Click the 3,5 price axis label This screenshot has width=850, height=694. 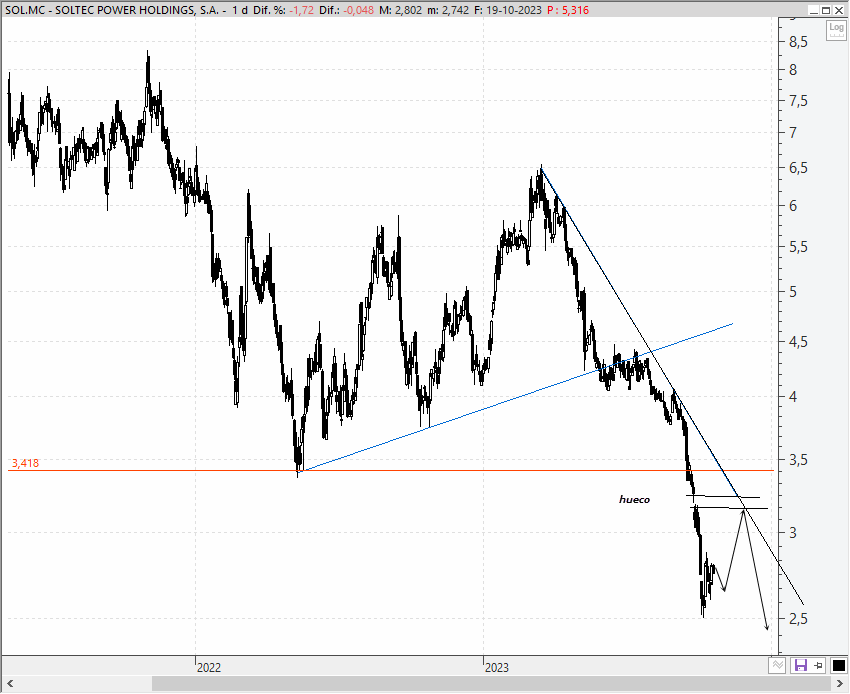point(798,460)
